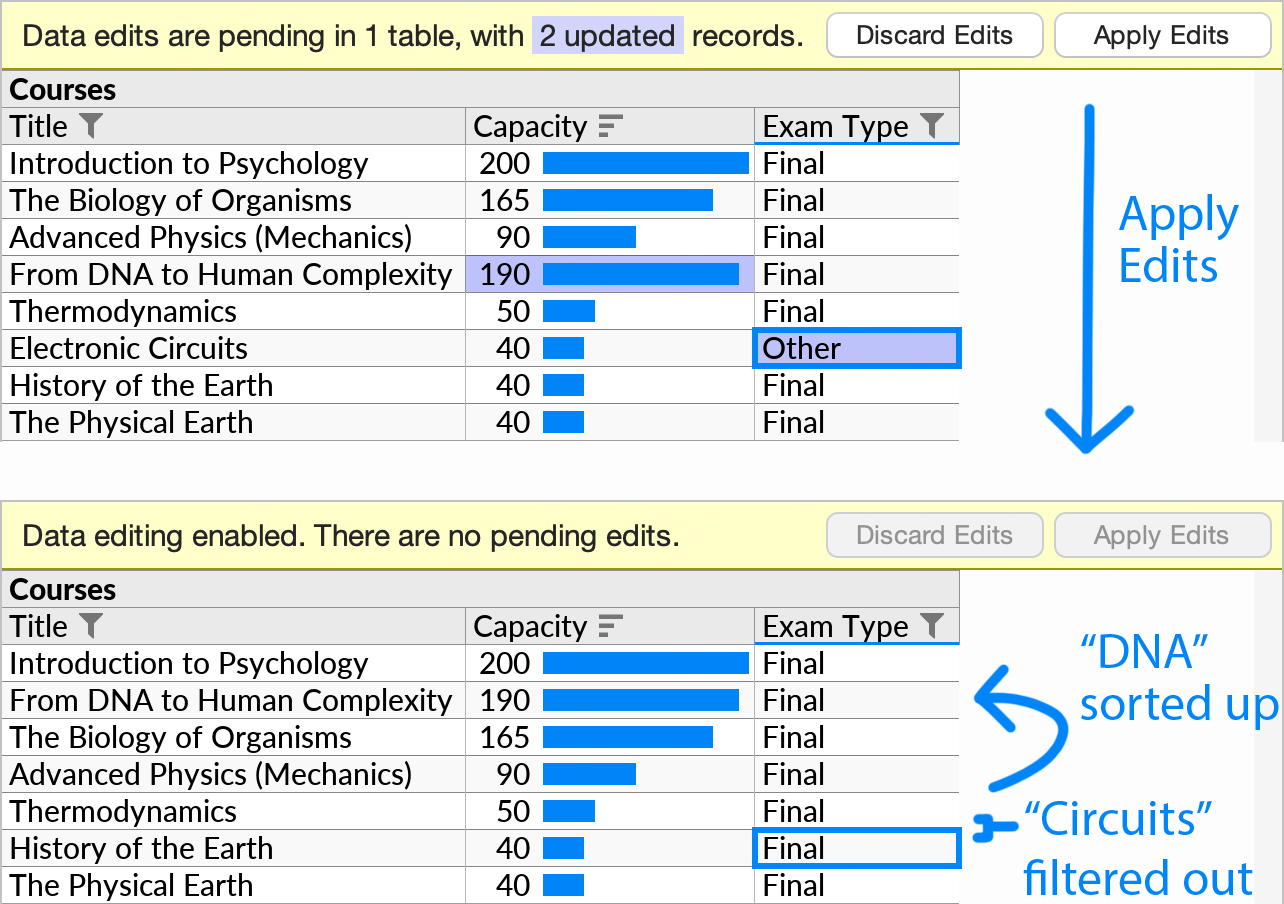
Task: Click the capacity bar for Introduction to Psychology
Action: 644,162
